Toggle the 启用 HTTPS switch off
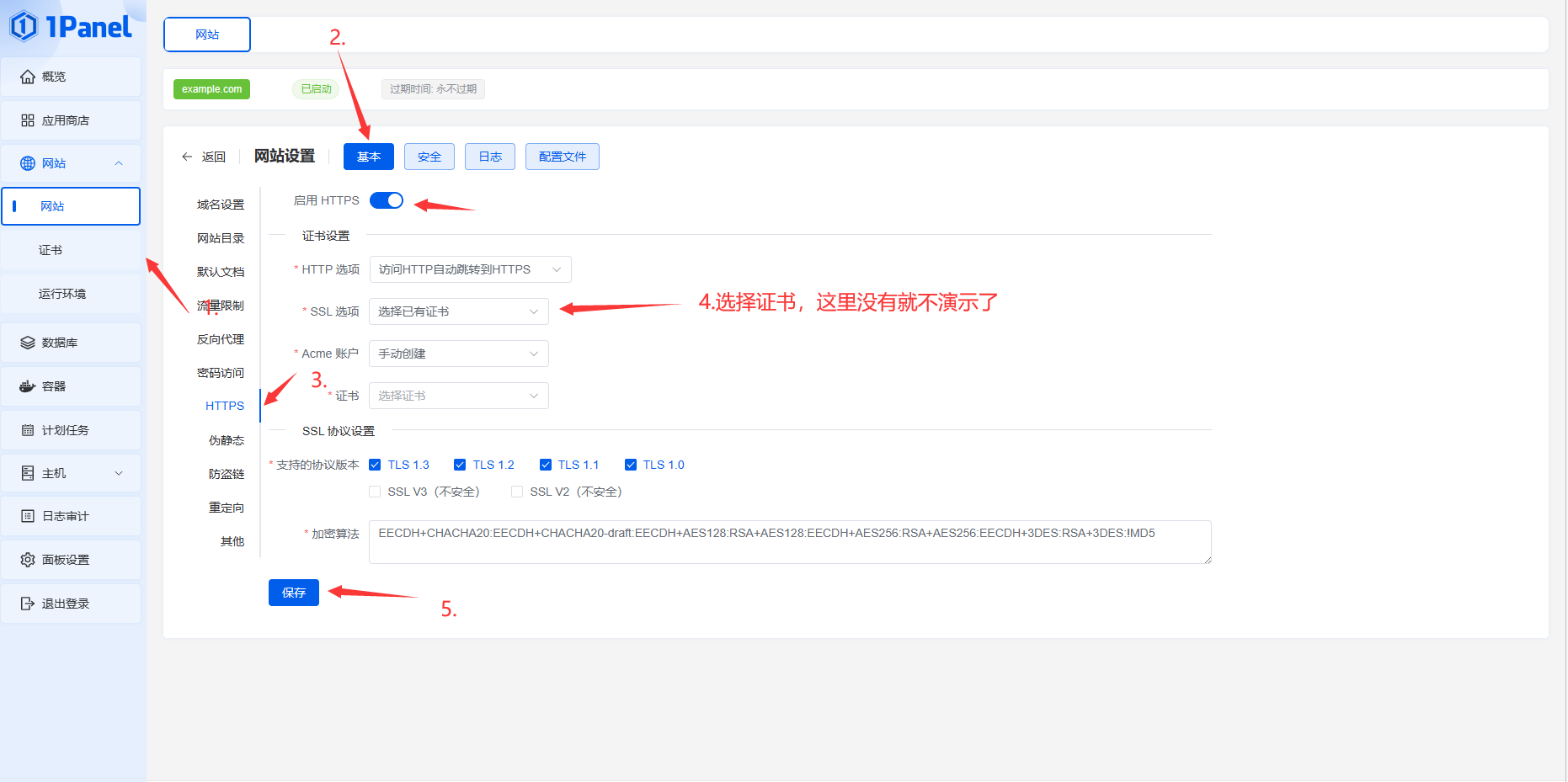 (387, 200)
